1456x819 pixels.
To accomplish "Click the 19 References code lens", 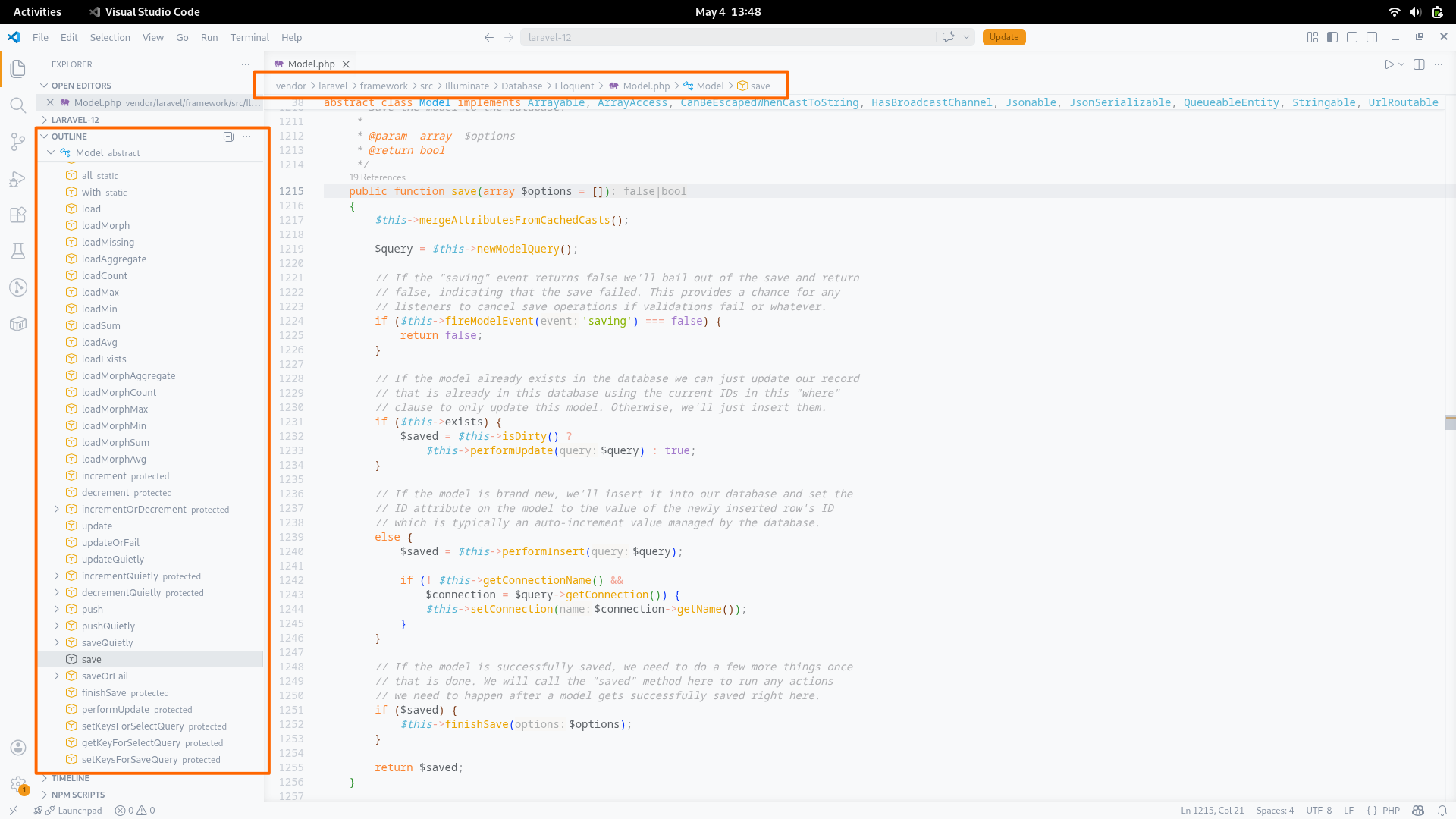I will 377,177.
